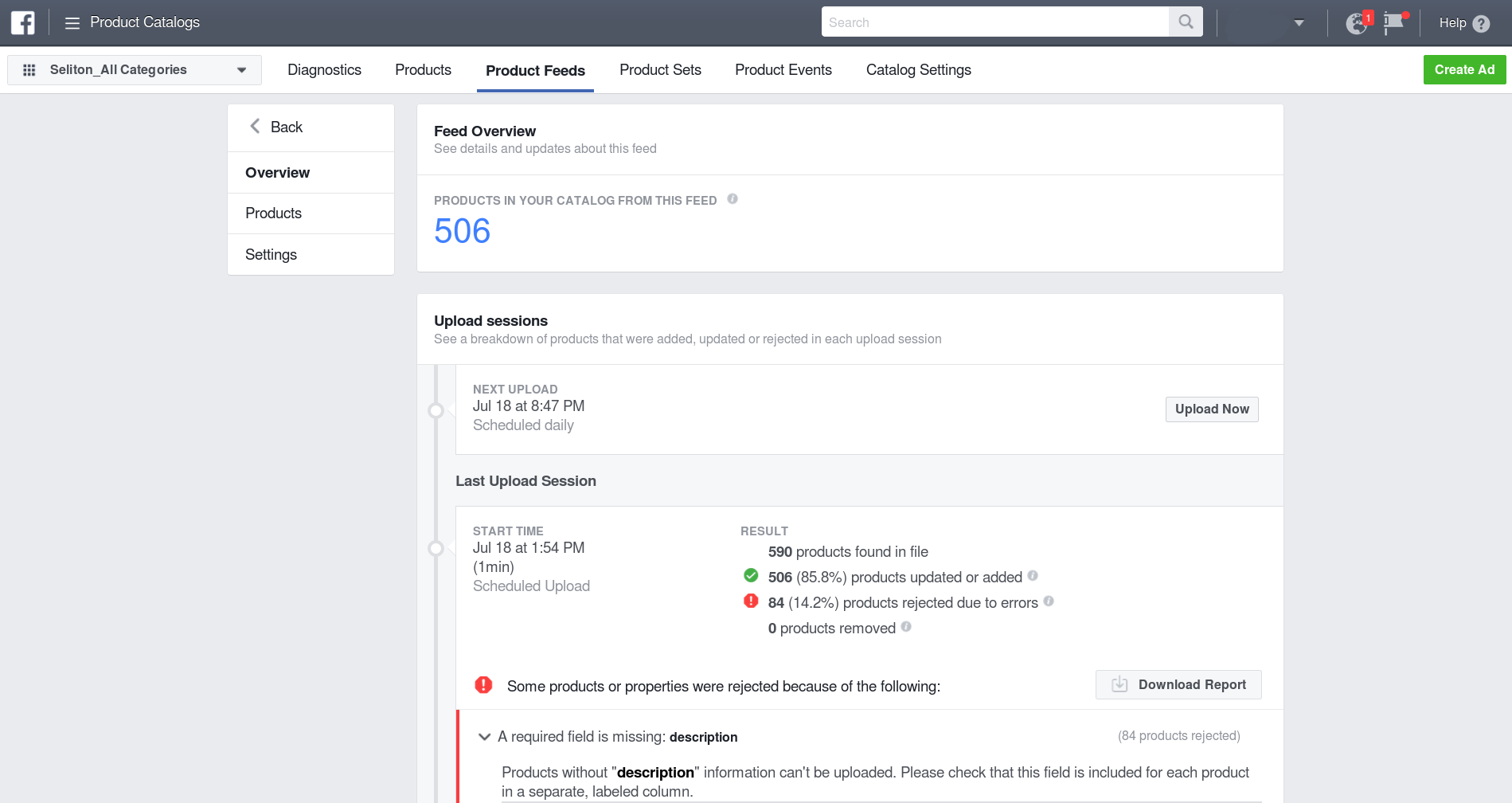This screenshot has width=1512, height=803.
Task: Click the search magnifier icon
Action: click(x=1185, y=22)
